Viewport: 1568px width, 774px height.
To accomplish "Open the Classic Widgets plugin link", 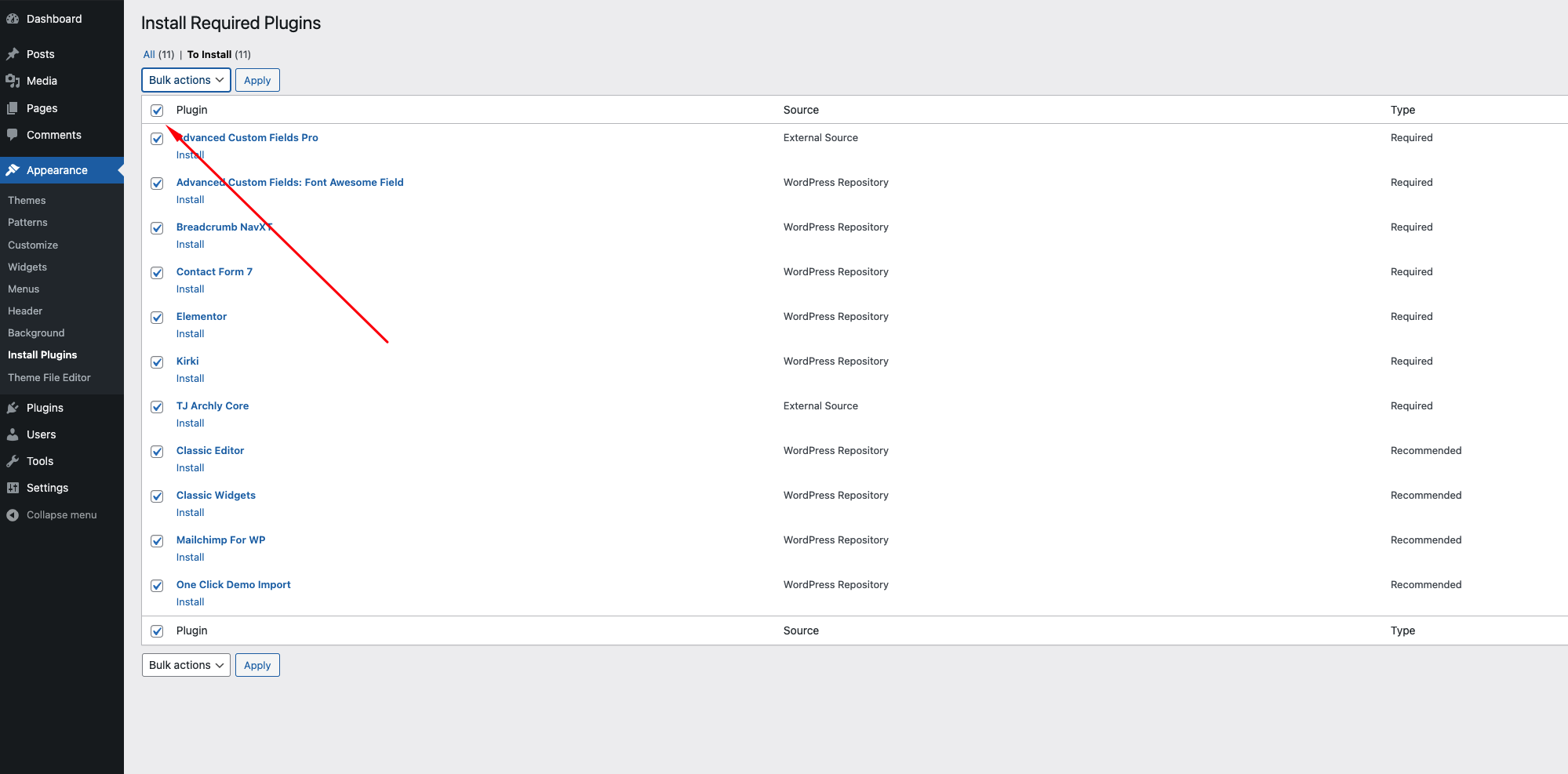I will (x=216, y=496).
